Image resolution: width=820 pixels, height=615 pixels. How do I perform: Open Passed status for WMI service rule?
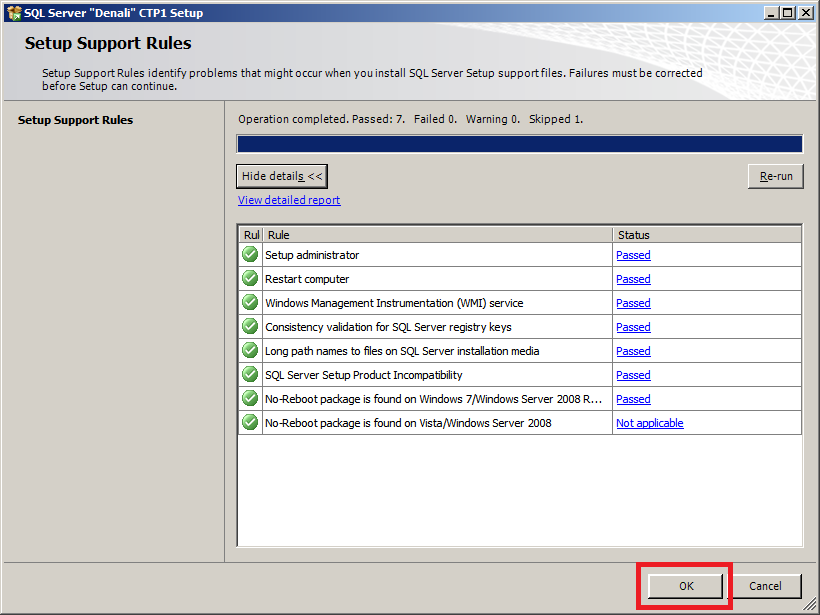tap(633, 303)
